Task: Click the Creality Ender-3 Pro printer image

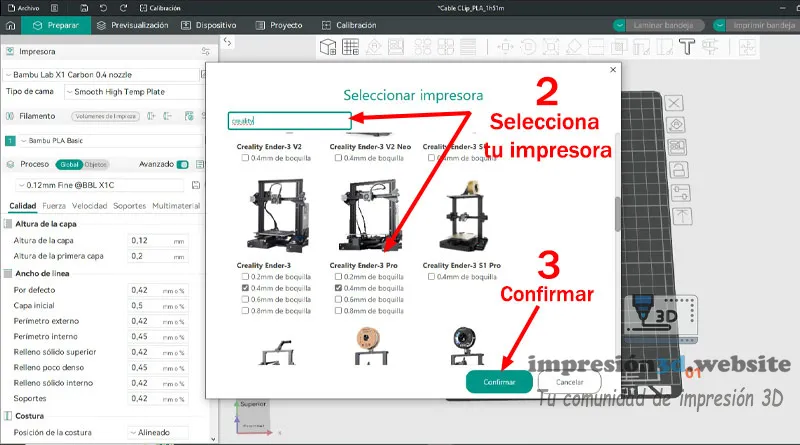Action: point(369,215)
